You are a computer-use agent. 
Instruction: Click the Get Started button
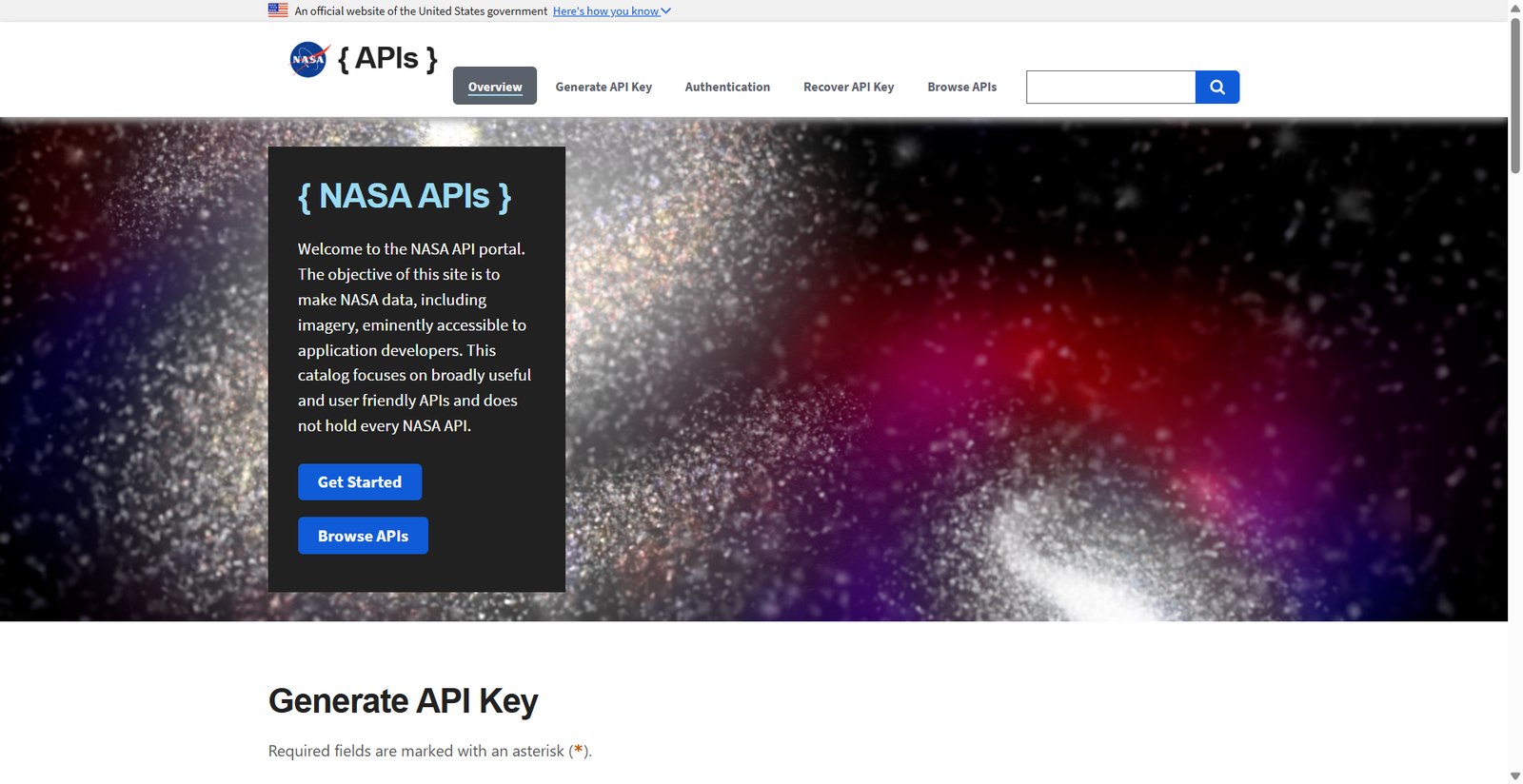click(360, 482)
